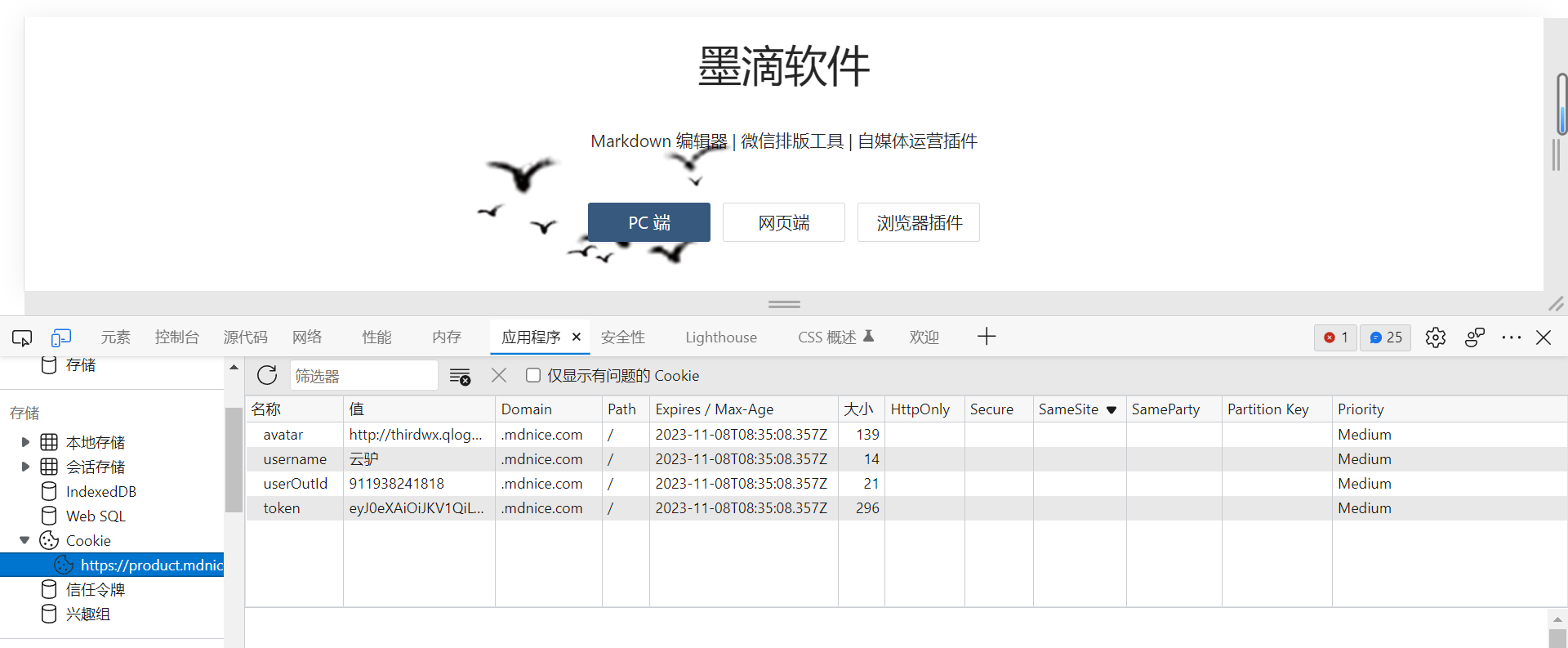Click in the 筛选器 filter field
Screen dimensions: 1568x648
pyautogui.click(x=363, y=376)
